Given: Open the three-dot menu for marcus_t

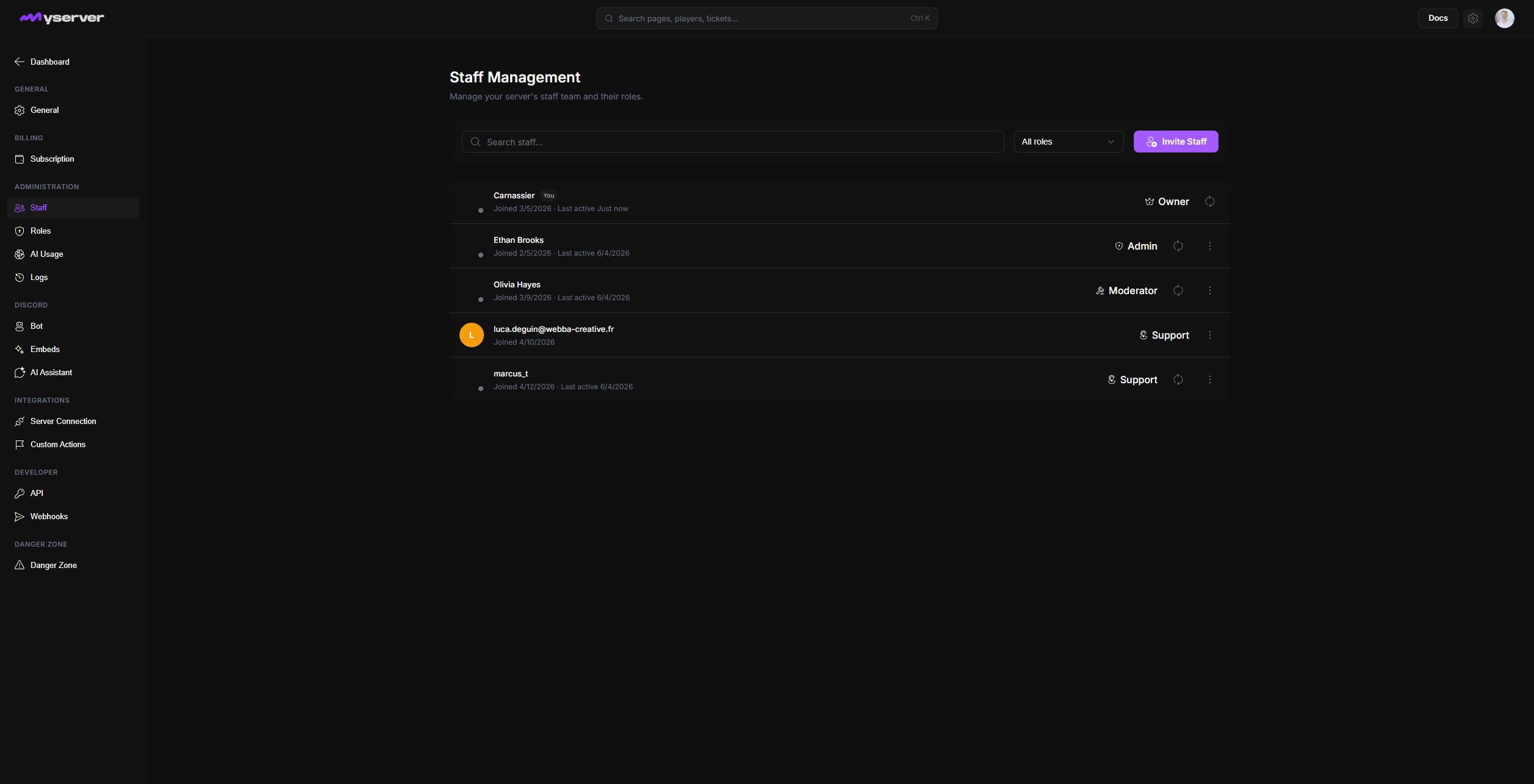Looking at the screenshot, I should pyautogui.click(x=1209, y=379).
